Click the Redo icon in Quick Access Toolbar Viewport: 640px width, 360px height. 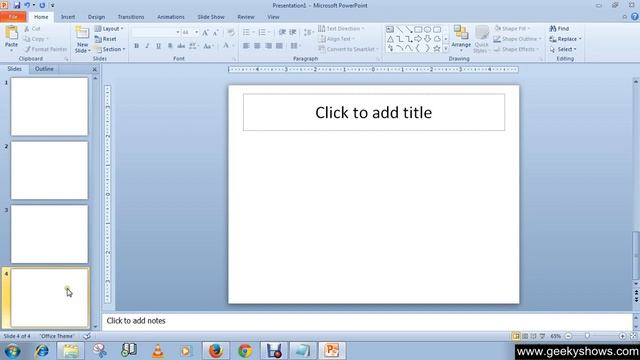42,5
